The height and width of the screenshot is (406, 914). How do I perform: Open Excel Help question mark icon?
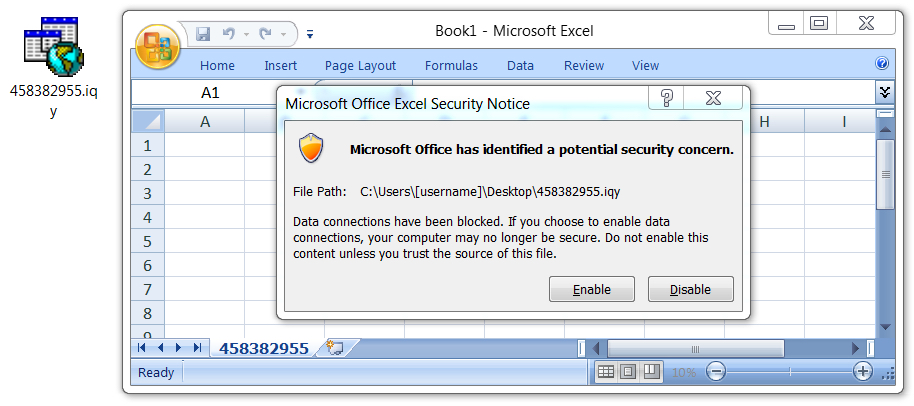[x=882, y=63]
